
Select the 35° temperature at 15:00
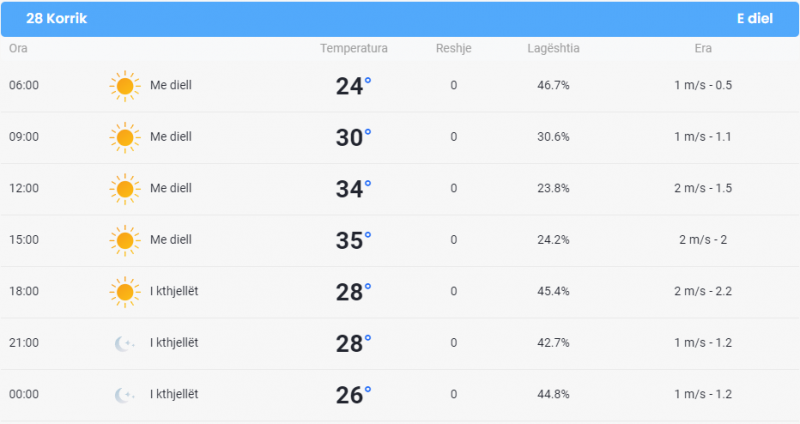coord(353,240)
